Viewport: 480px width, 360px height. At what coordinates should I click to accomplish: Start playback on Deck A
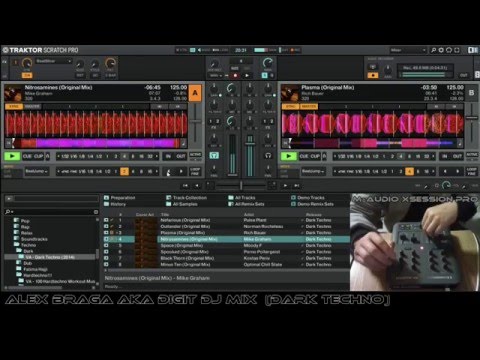click(x=12, y=156)
